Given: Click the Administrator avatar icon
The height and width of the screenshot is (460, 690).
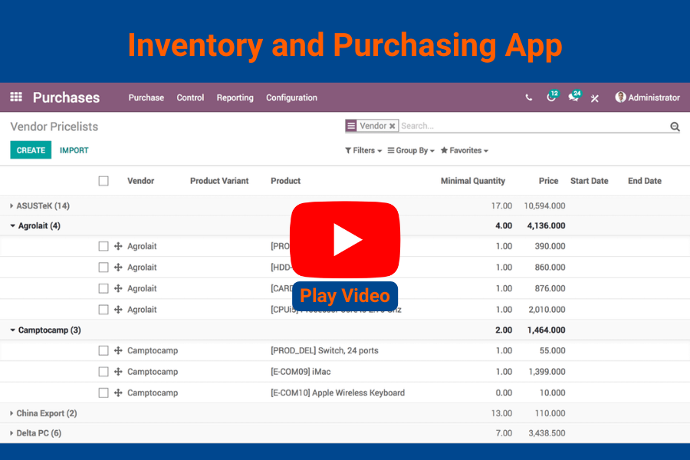Looking at the screenshot, I should coord(620,97).
